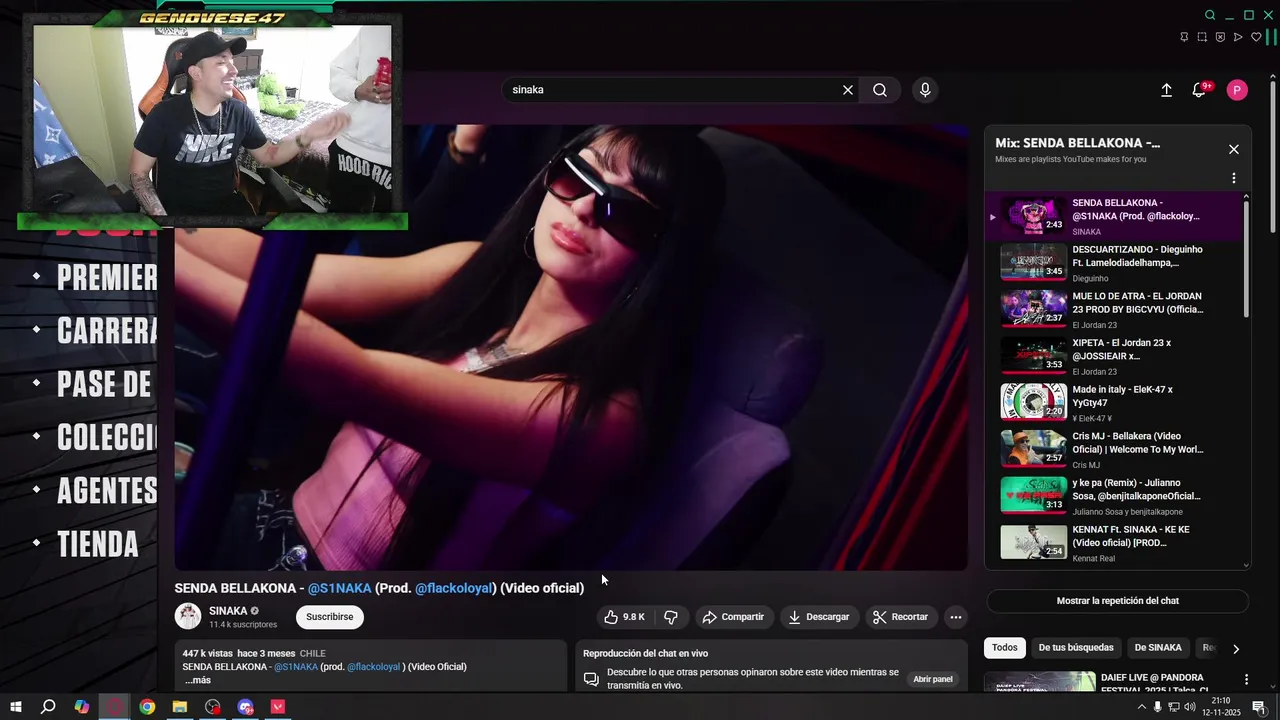Open more actions menu beside Recortar
Screen dimensions: 1280x720
point(956,617)
